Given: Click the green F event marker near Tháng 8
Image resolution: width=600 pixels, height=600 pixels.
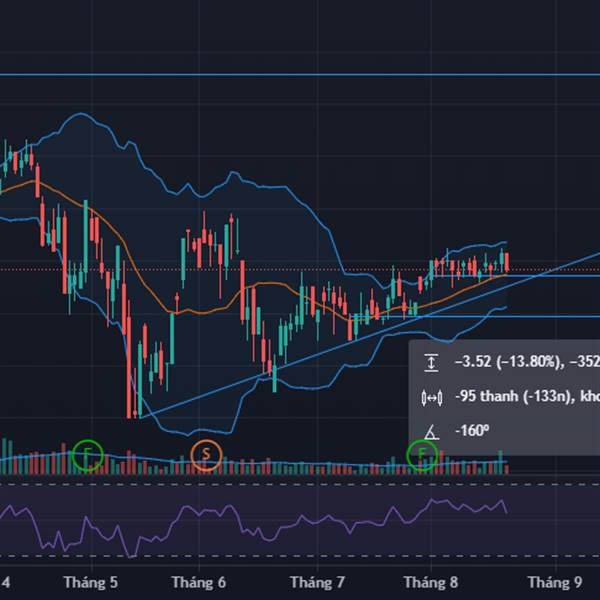Looking at the screenshot, I should pyautogui.click(x=422, y=455).
